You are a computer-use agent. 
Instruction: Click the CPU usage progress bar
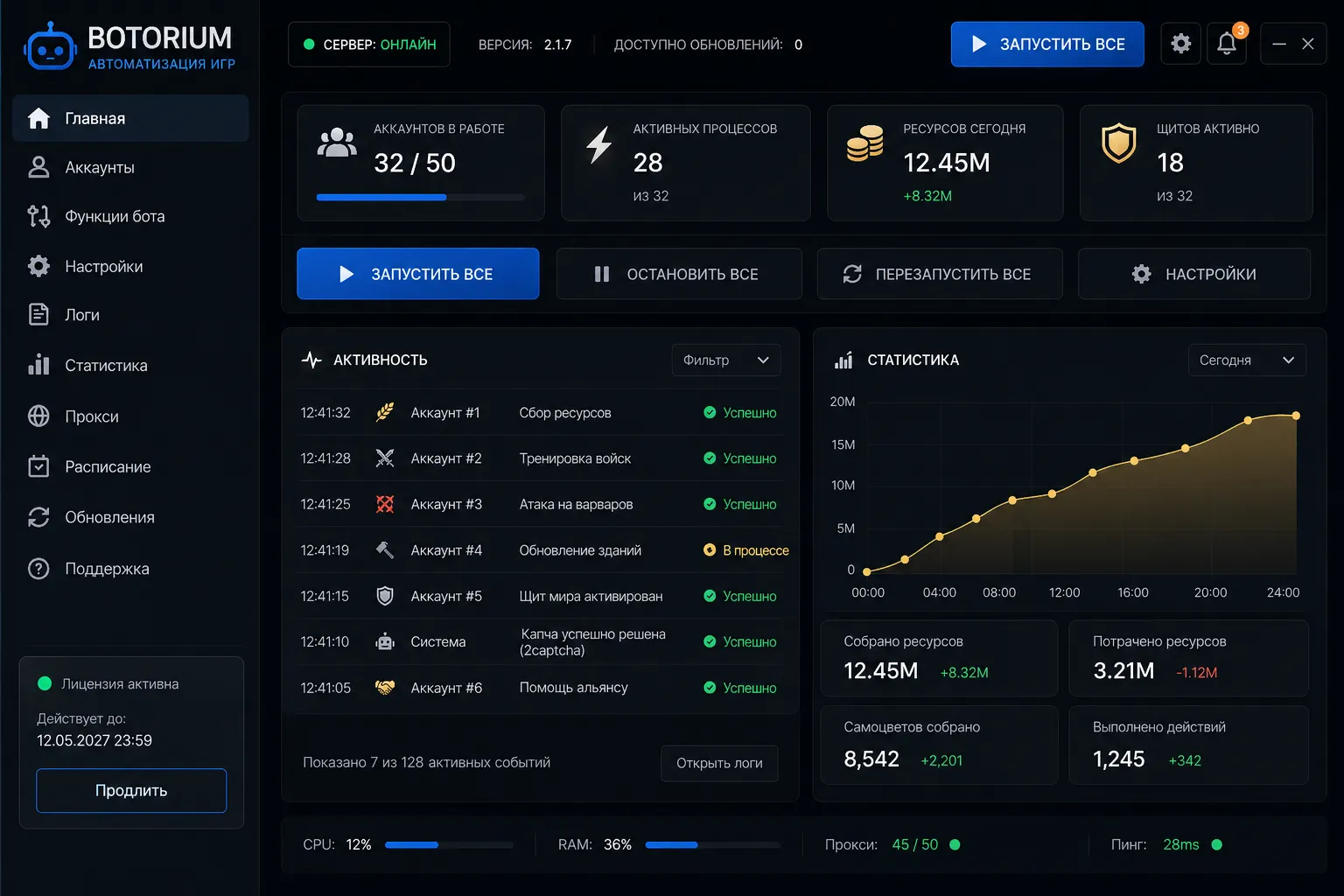click(449, 844)
